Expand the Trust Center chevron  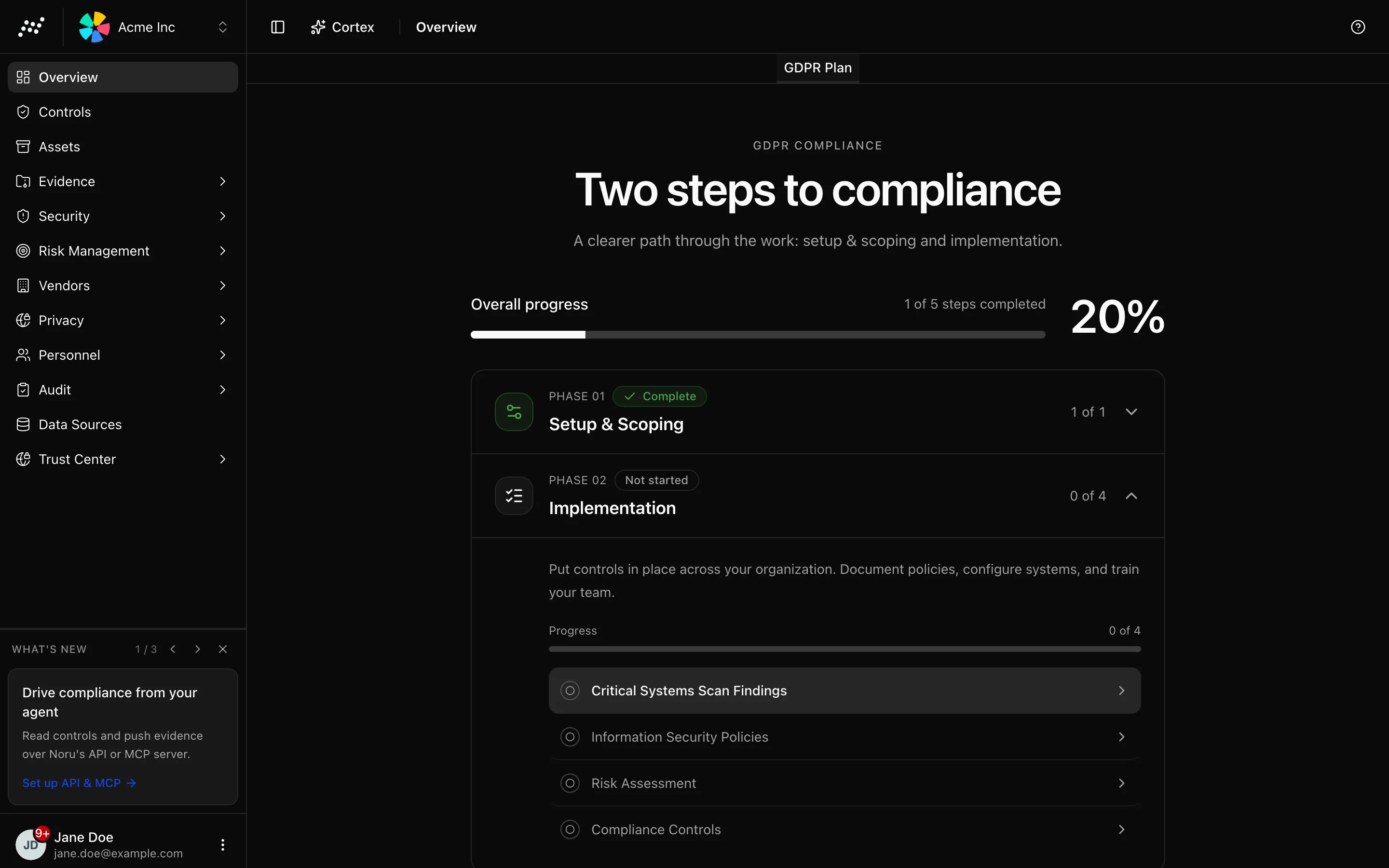tap(223, 459)
